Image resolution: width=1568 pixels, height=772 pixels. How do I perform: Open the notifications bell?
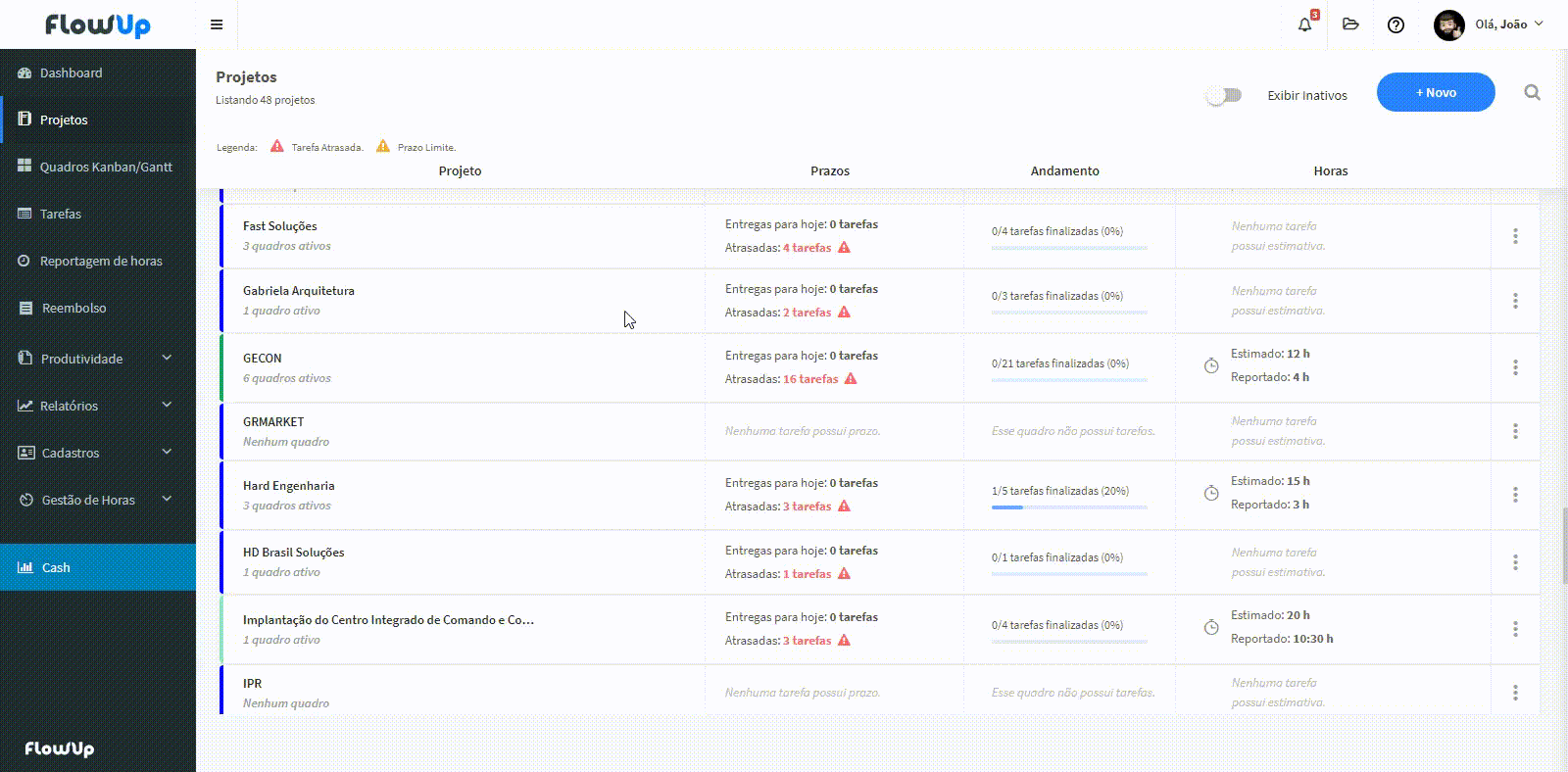pos(1304,24)
